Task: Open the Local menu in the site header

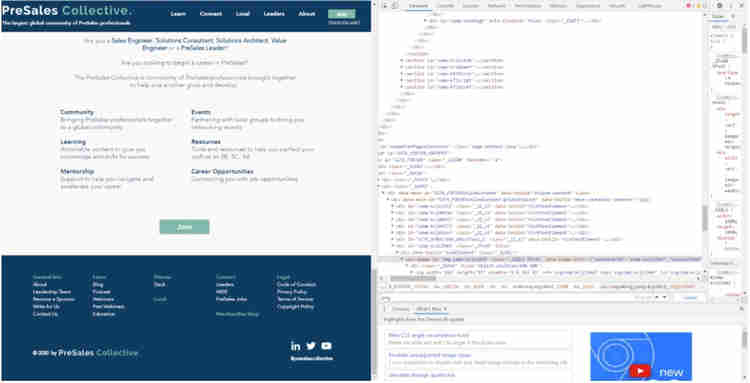Action: point(243,14)
